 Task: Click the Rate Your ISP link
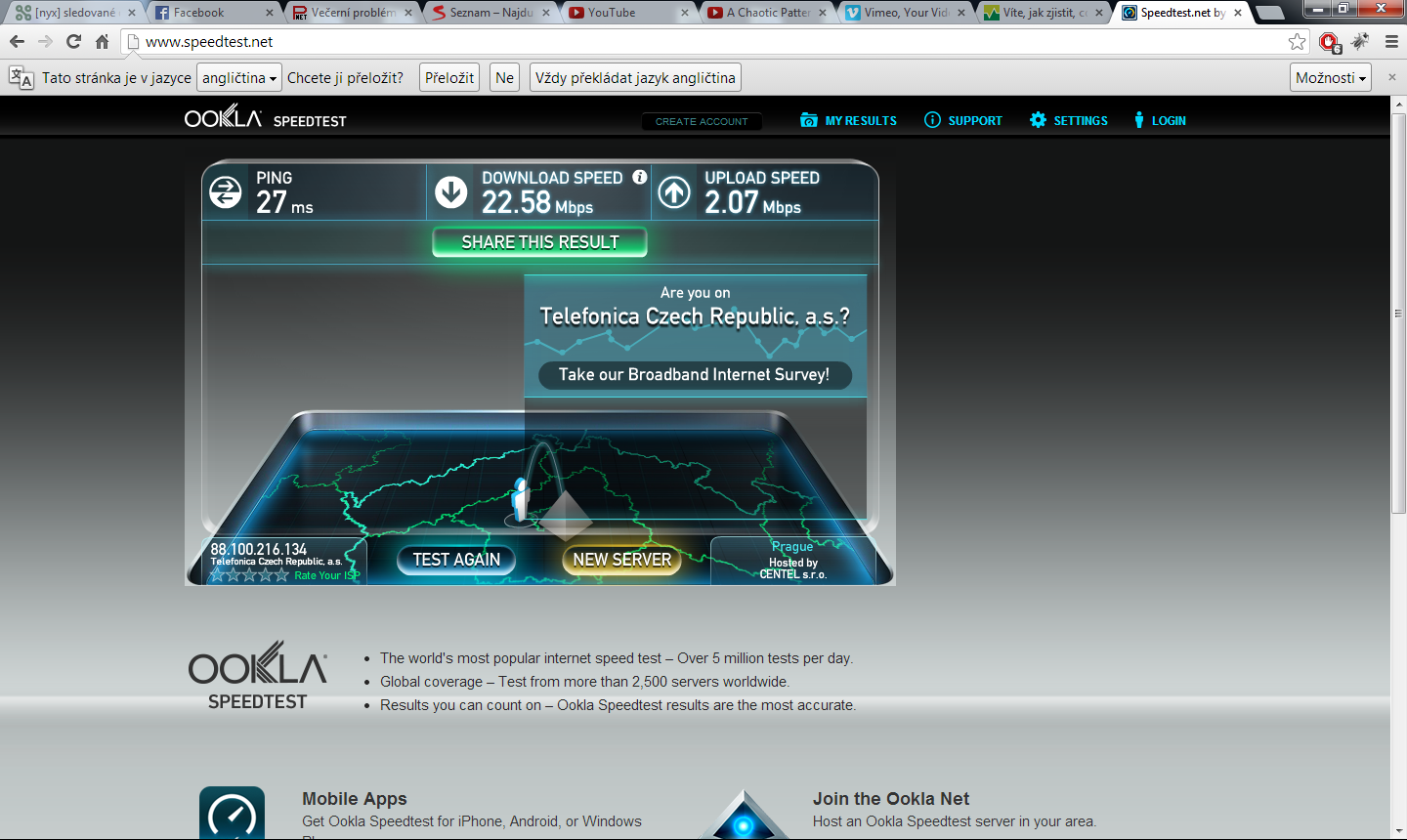326,575
